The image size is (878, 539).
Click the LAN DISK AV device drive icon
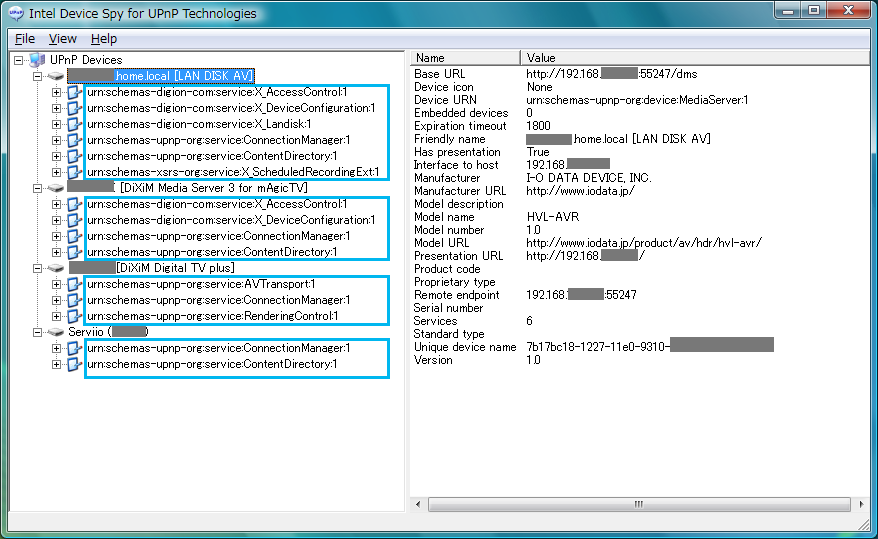[x=55, y=76]
